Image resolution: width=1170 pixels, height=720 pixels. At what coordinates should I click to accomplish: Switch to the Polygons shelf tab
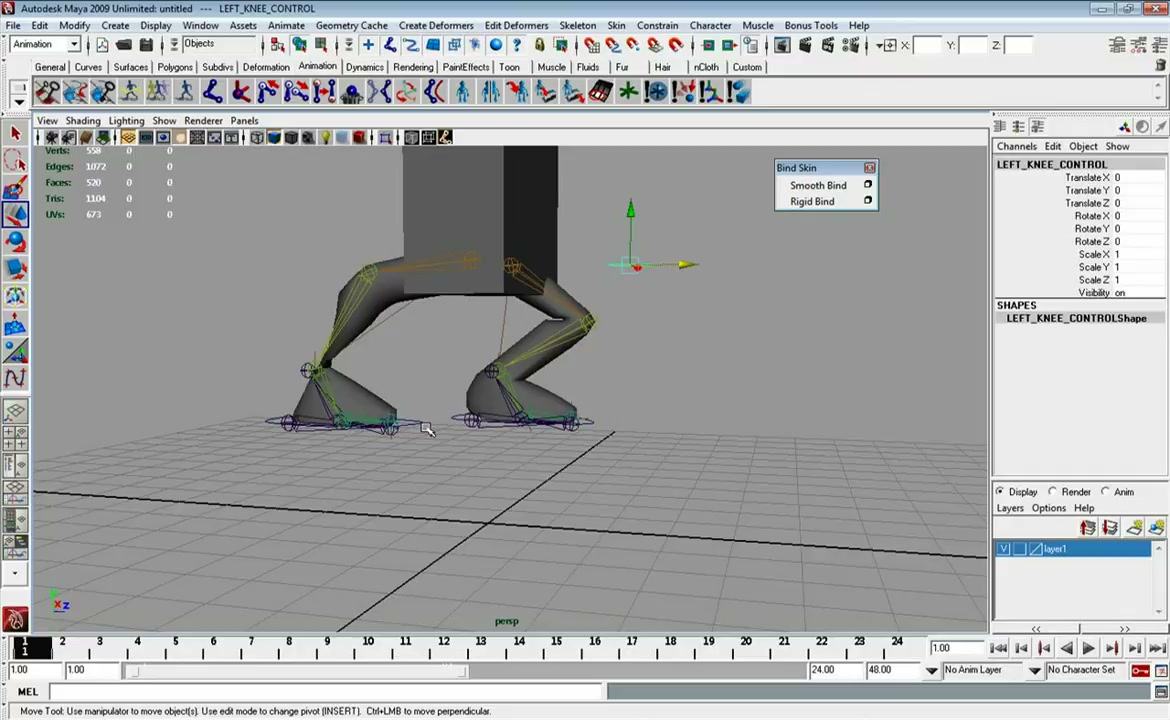tap(175, 67)
